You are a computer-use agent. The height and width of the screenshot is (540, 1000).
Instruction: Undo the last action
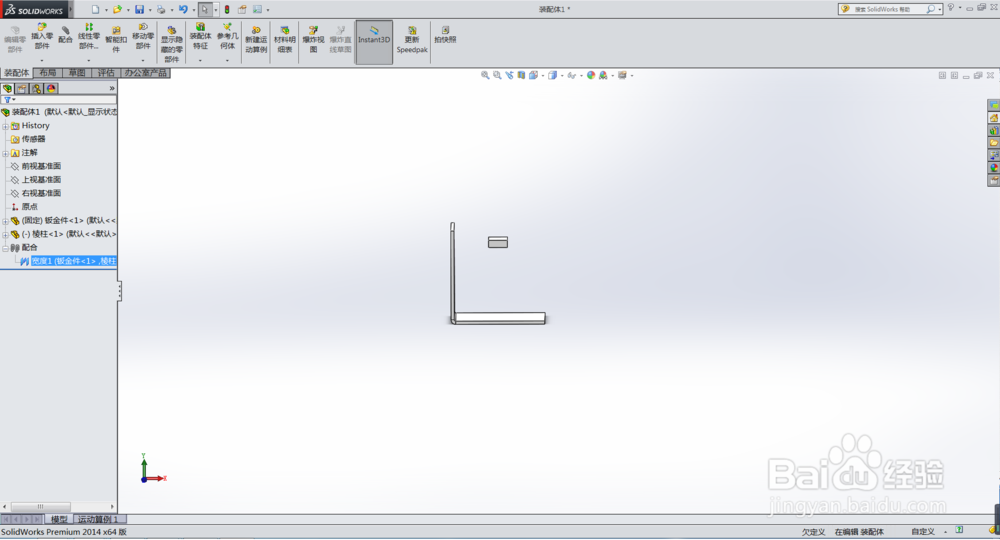point(184,10)
